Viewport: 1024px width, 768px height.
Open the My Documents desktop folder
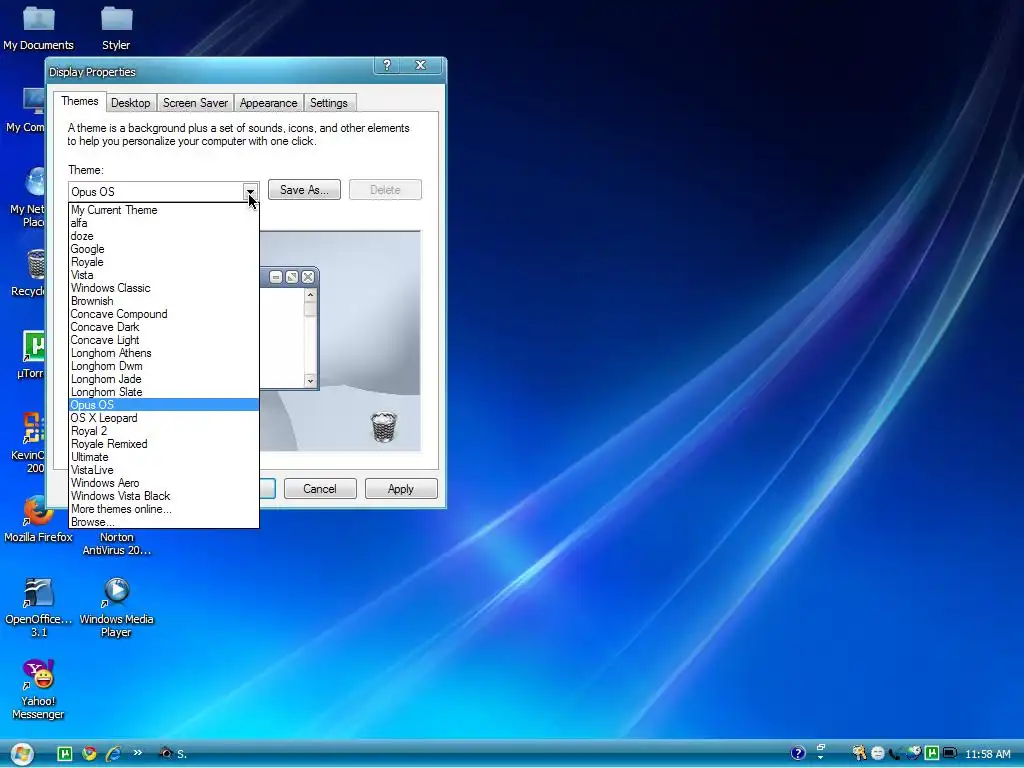pos(39,27)
